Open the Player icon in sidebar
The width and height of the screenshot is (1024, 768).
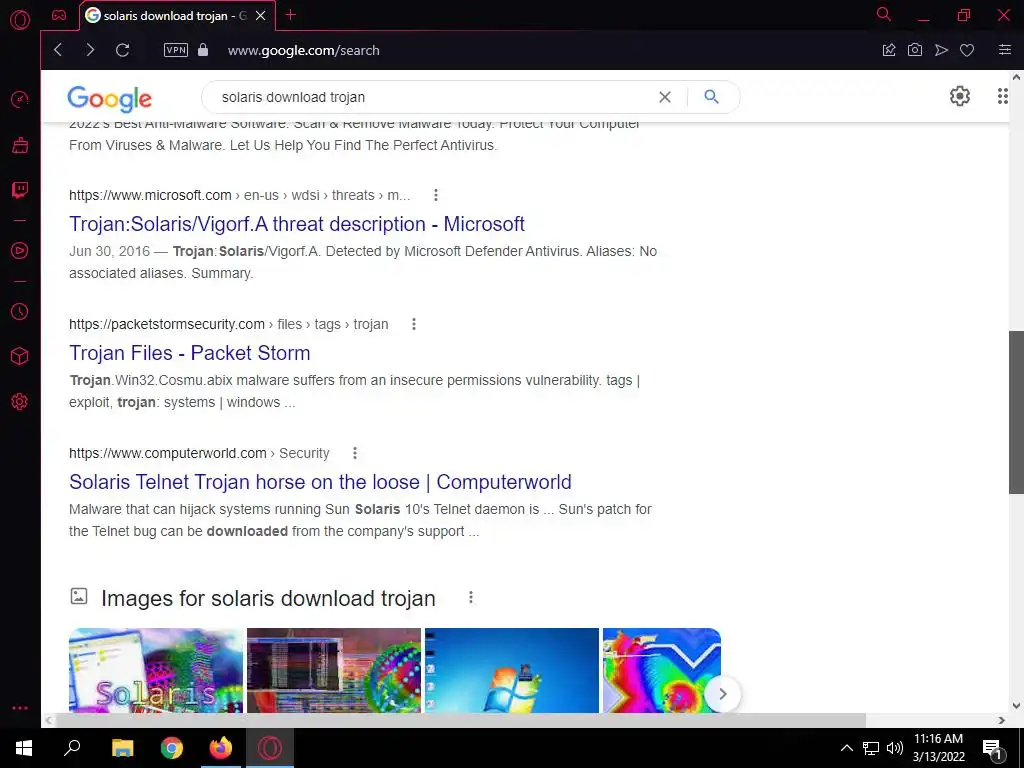(20, 251)
